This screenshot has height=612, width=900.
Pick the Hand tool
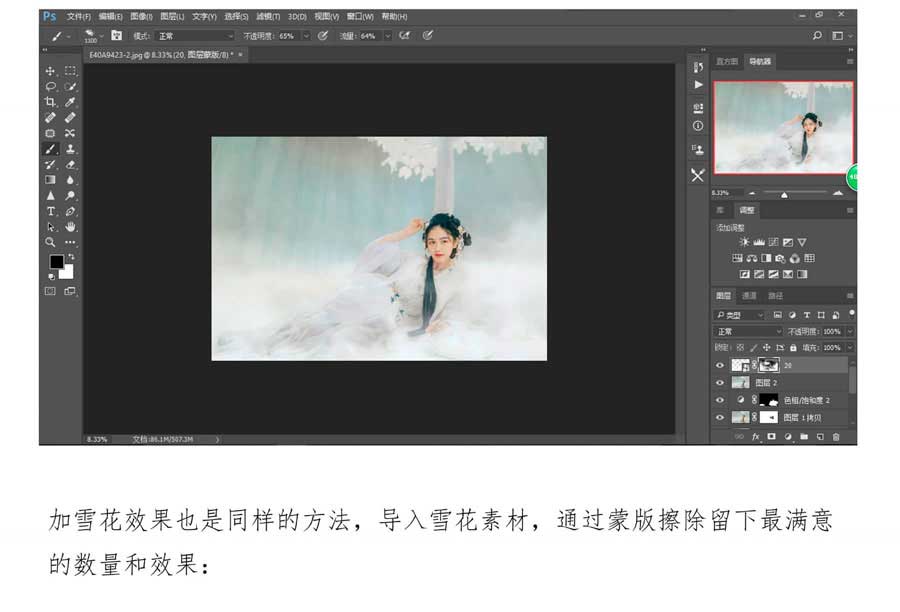click(70, 227)
